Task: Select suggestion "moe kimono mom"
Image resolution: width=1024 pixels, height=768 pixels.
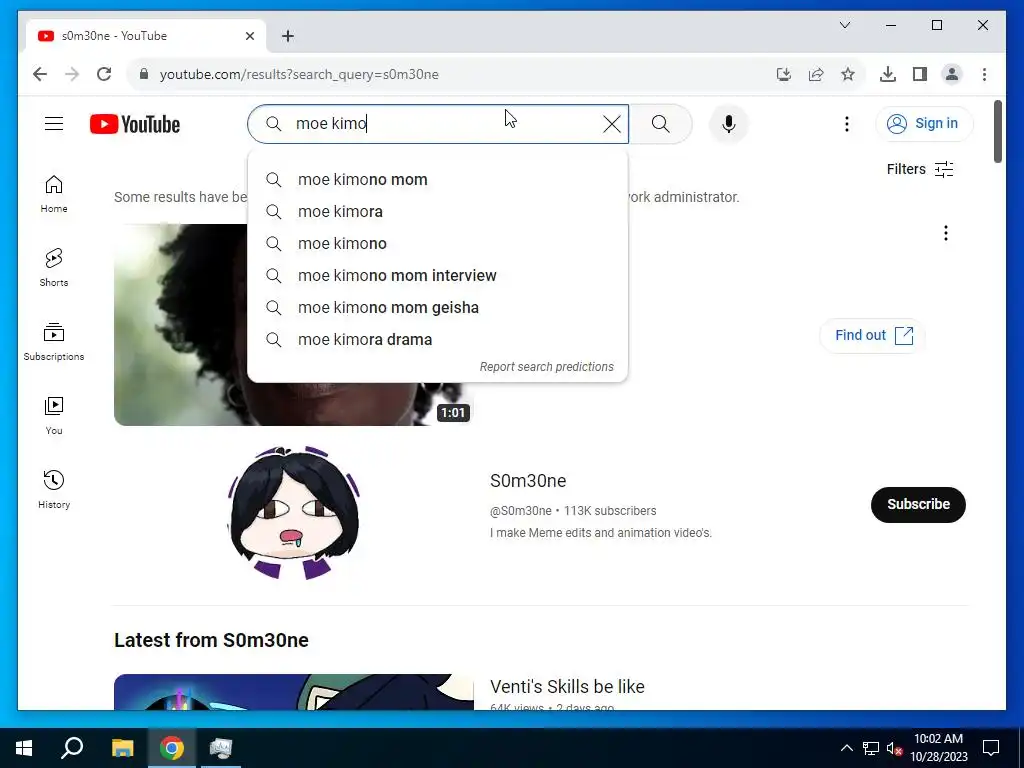Action: click(438, 180)
